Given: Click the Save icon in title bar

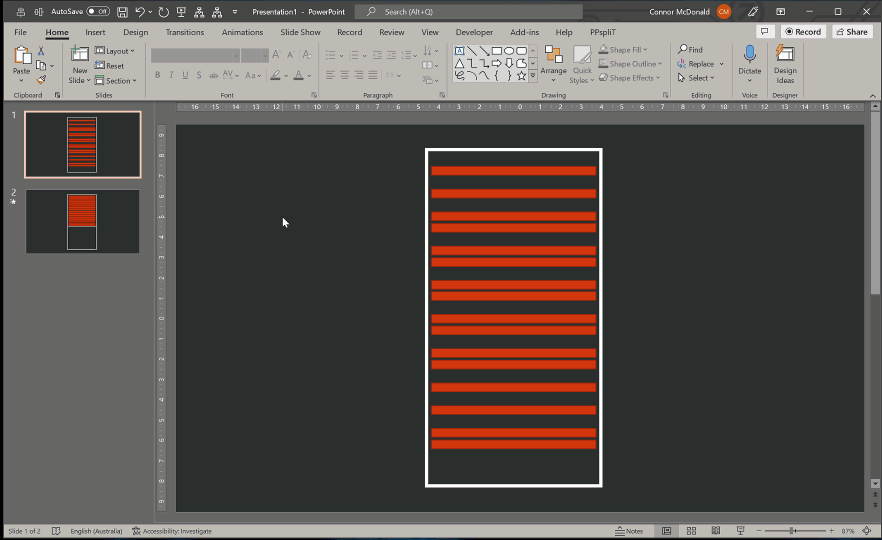Looking at the screenshot, I should point(122,12).
